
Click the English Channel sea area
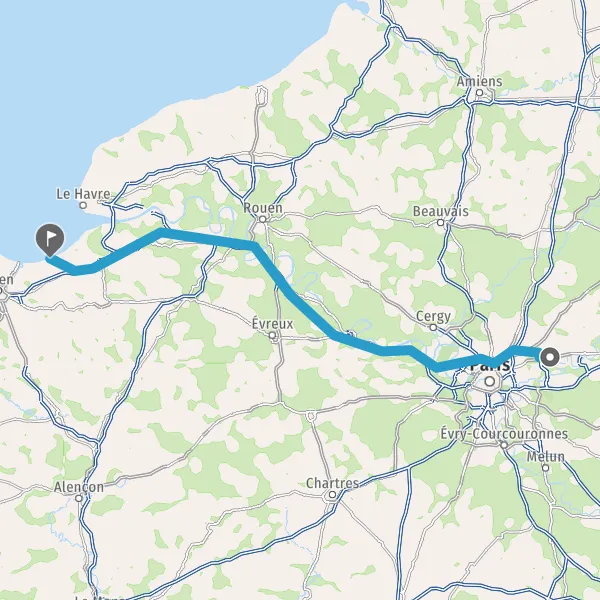[x=153, y=57]
